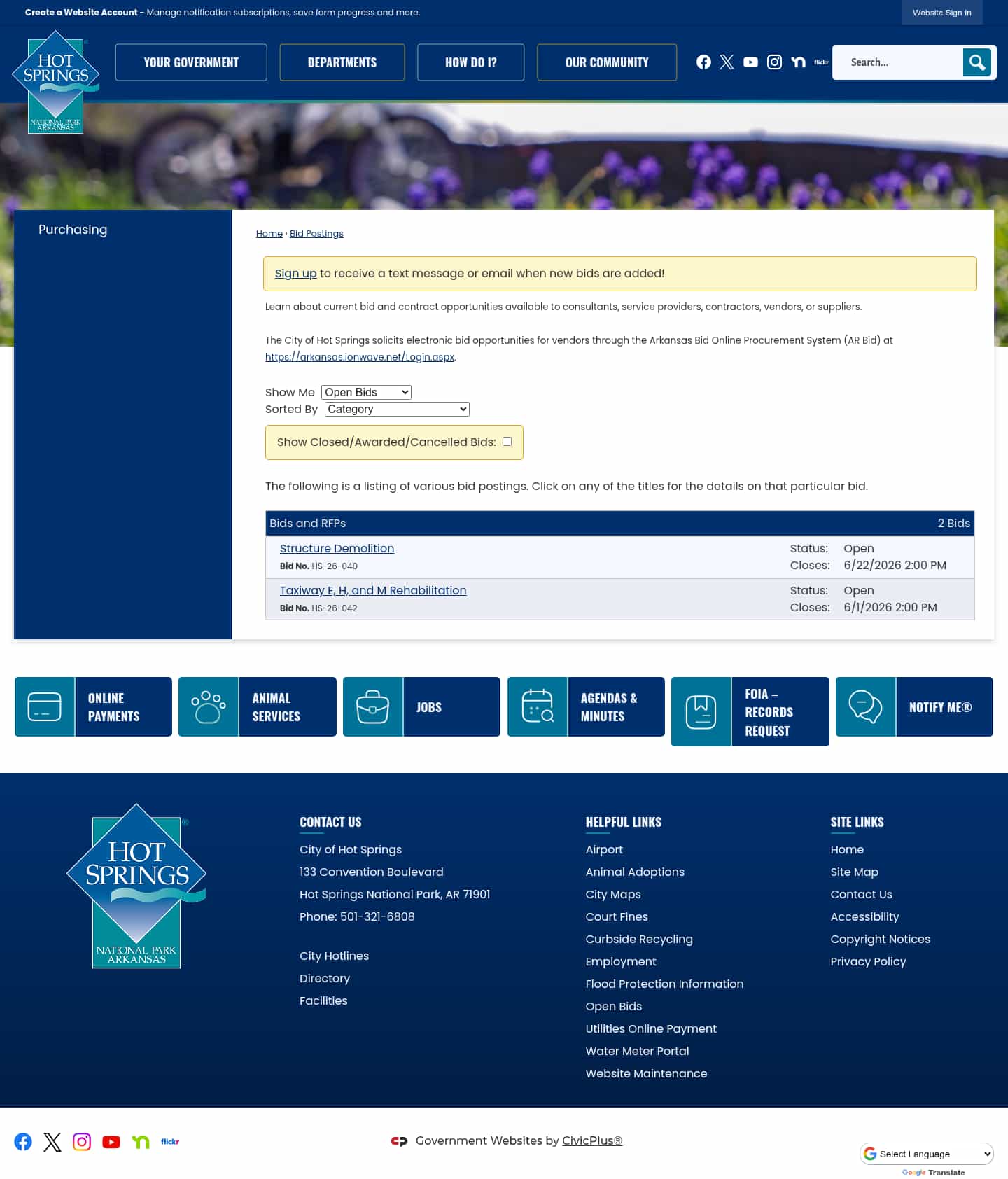Open arkansas.ionwave.net login link

tap(360, 357)
